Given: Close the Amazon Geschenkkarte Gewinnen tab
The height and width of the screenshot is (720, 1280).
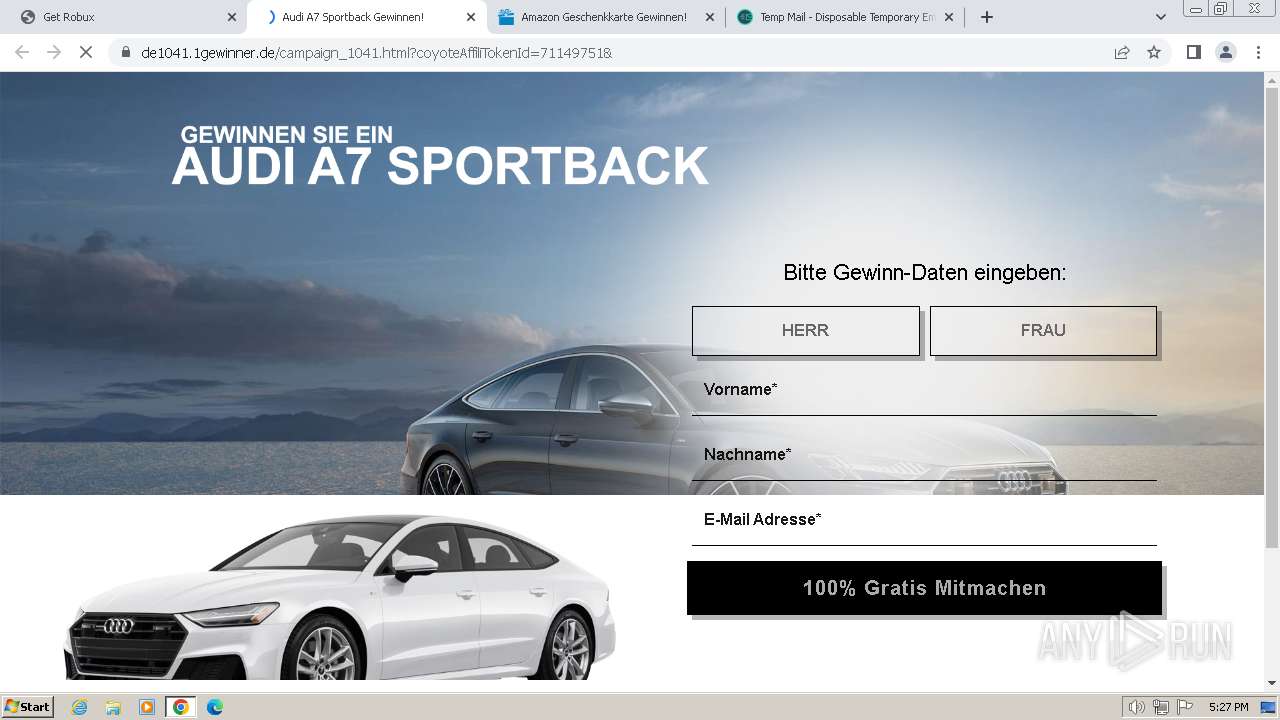Looking at the screenshot, I should pyautogui.click(x=710, y=17).
